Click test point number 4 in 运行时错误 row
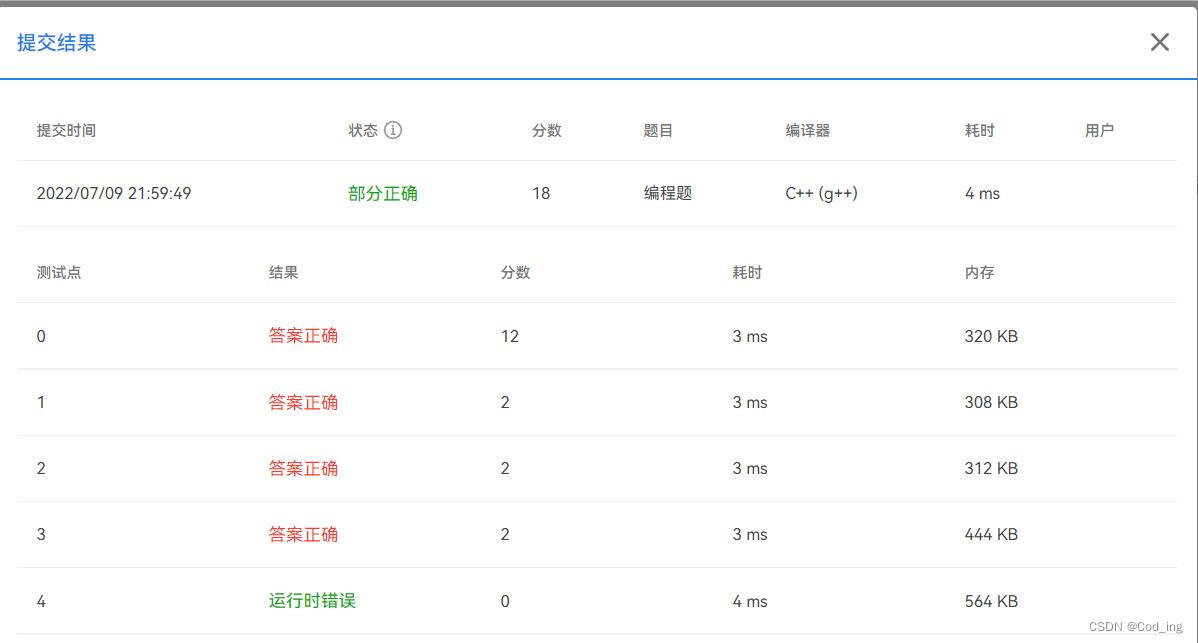1198x643 pixels. pos(41,601)
